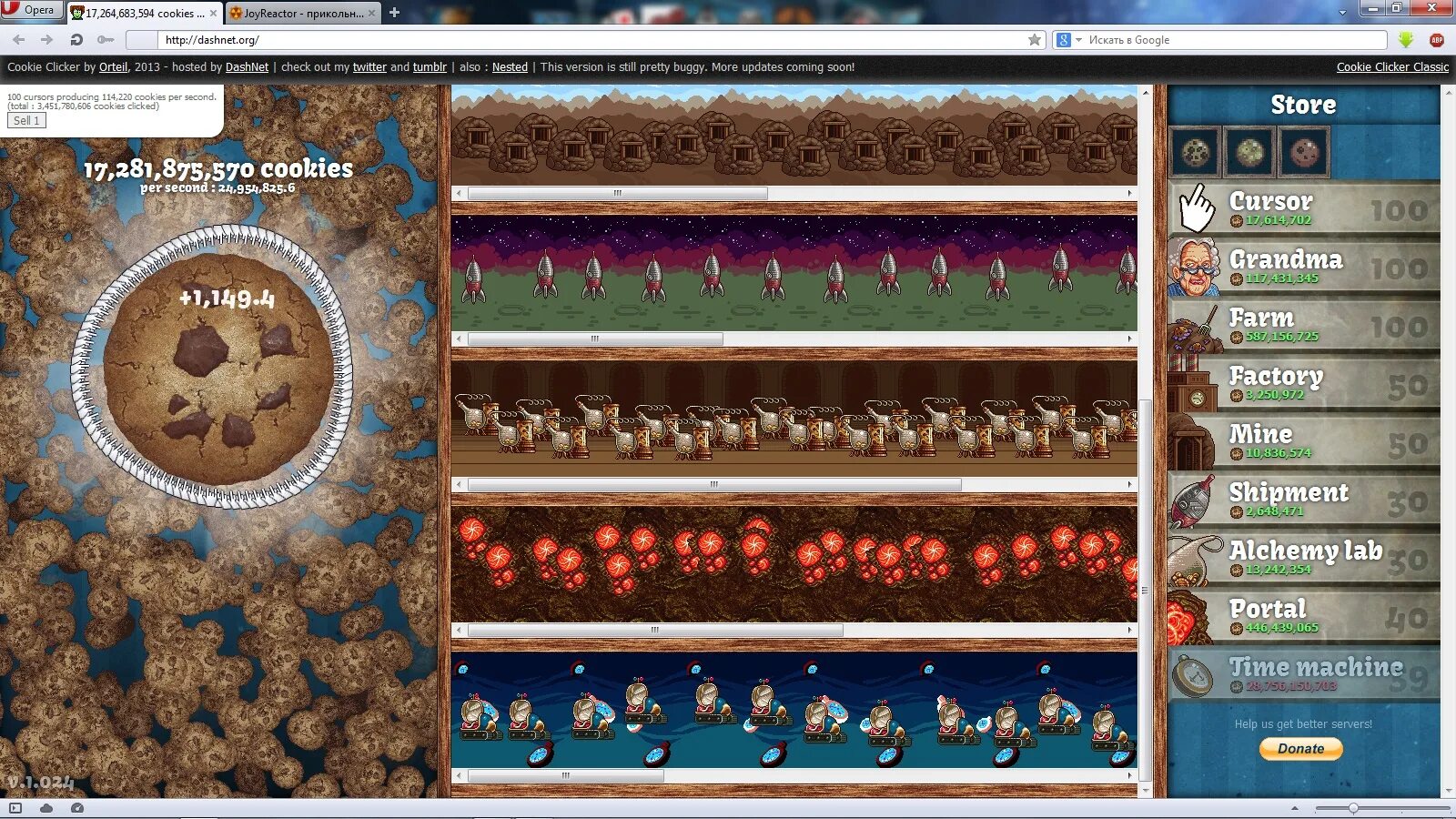Purchase a Mine from the store
Image resolution: width=1456 pixels, height=819 pixels.
1303,441
